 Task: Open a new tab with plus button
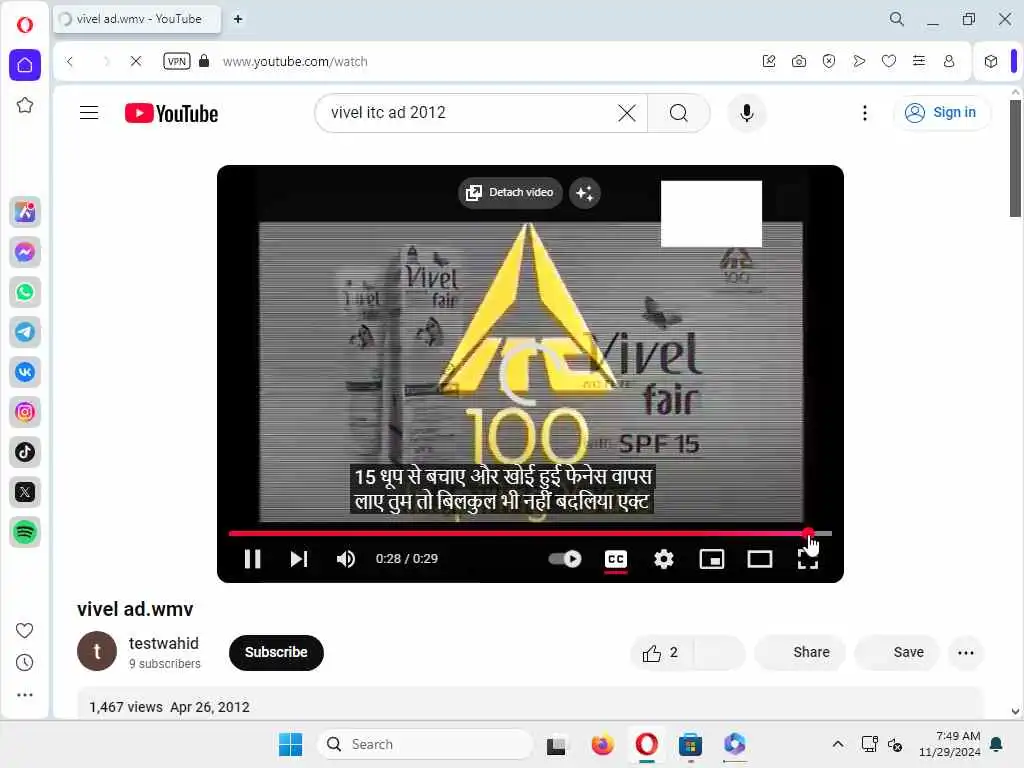point(238,19)
